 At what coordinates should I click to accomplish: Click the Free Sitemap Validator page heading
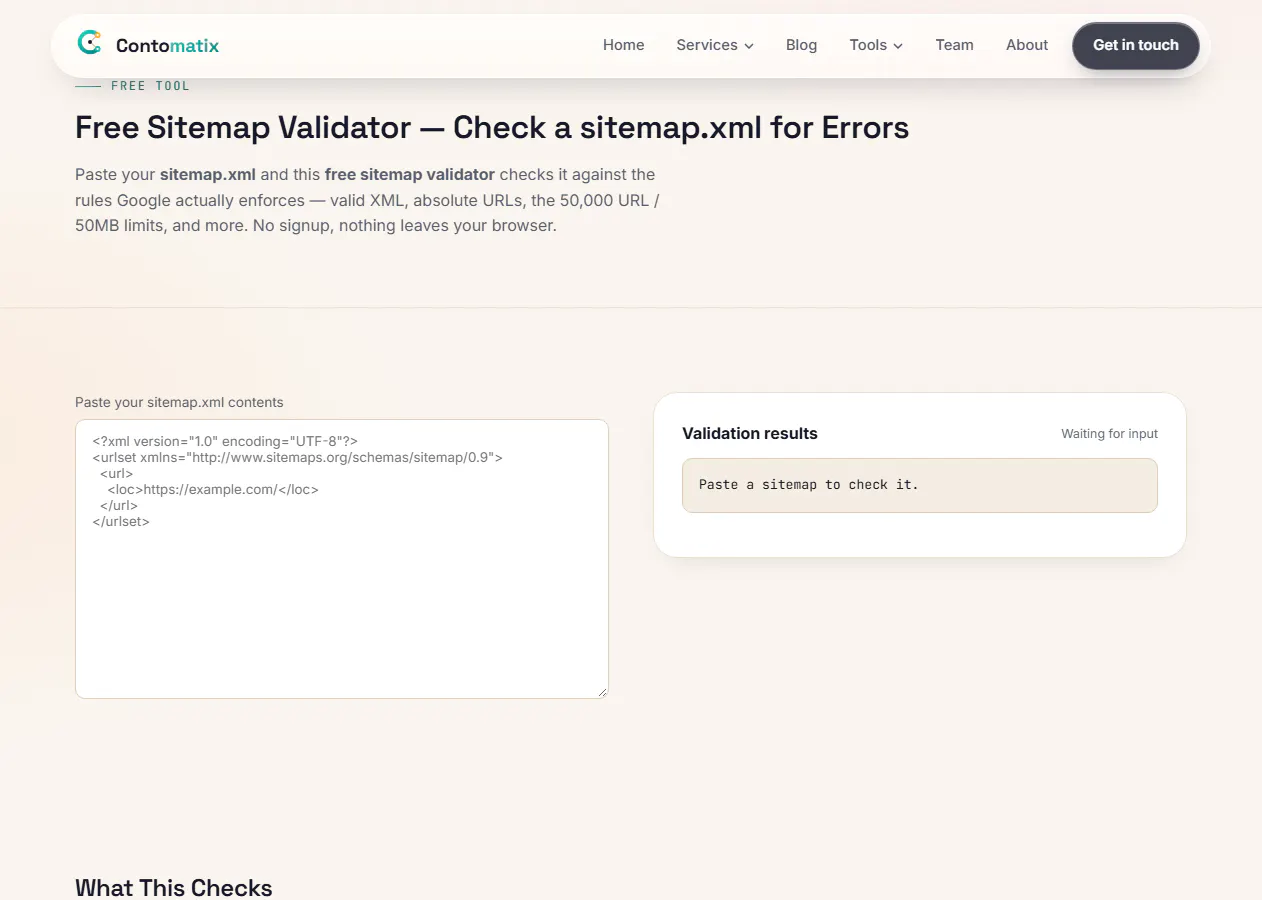[492, 128]
